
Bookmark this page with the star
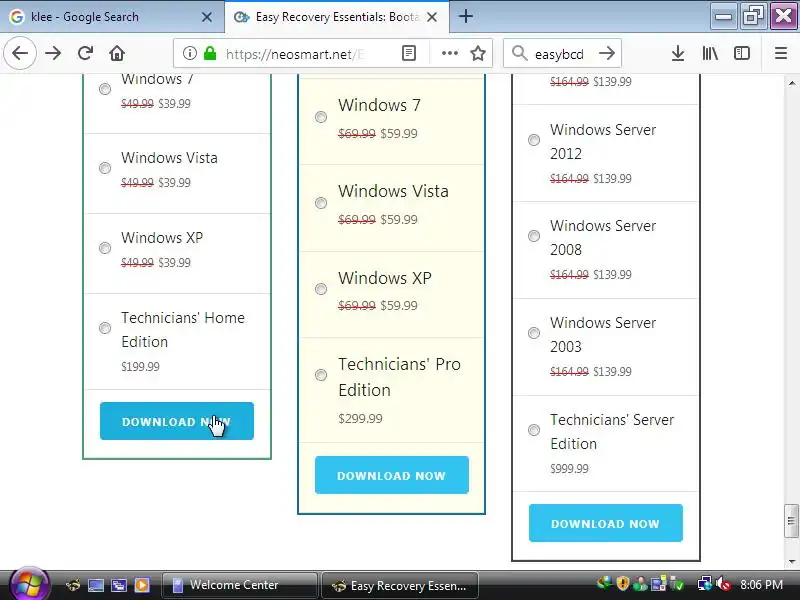point(478,53)
